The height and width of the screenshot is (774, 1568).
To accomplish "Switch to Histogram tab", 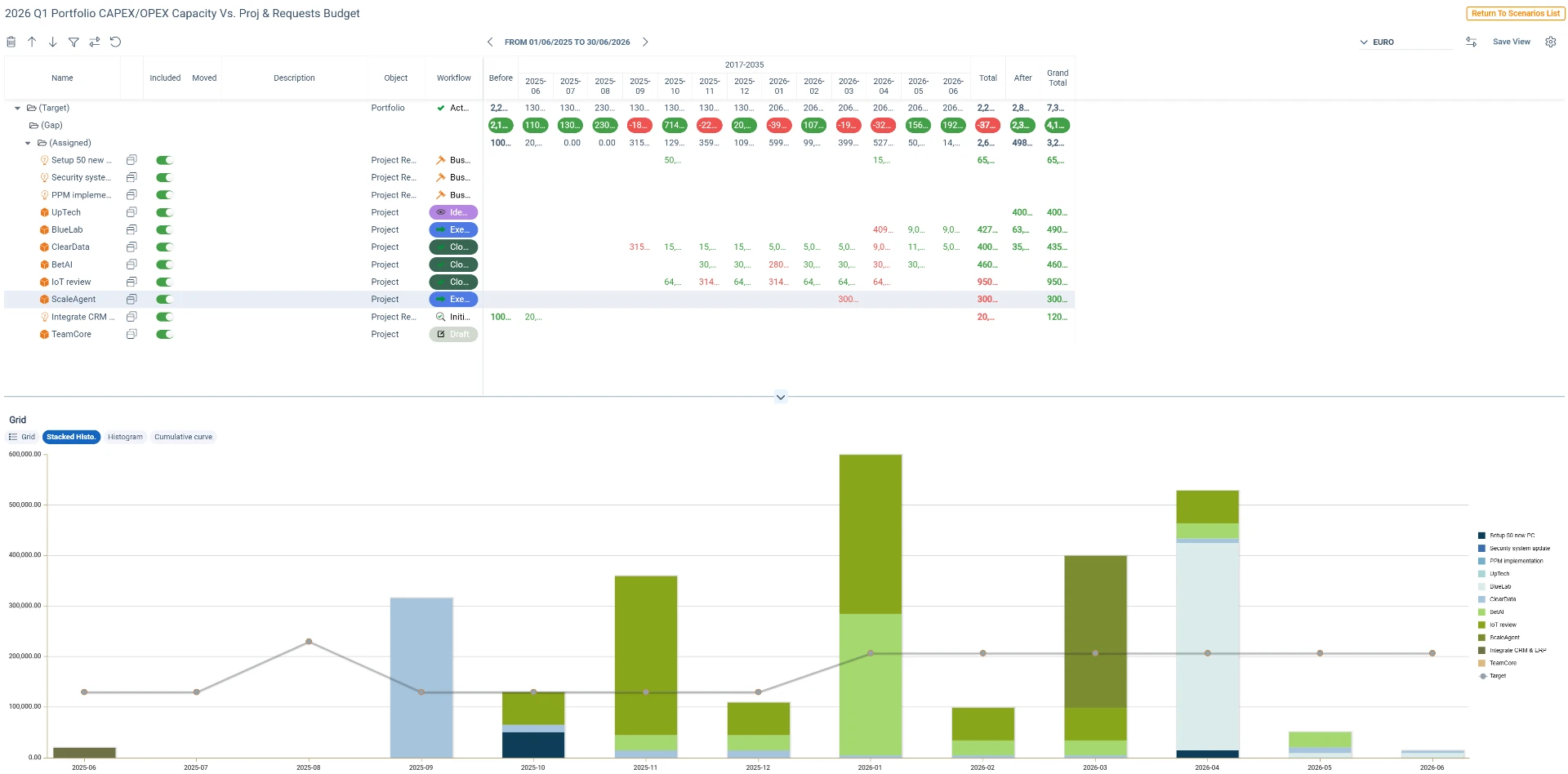I will point(125,437).
